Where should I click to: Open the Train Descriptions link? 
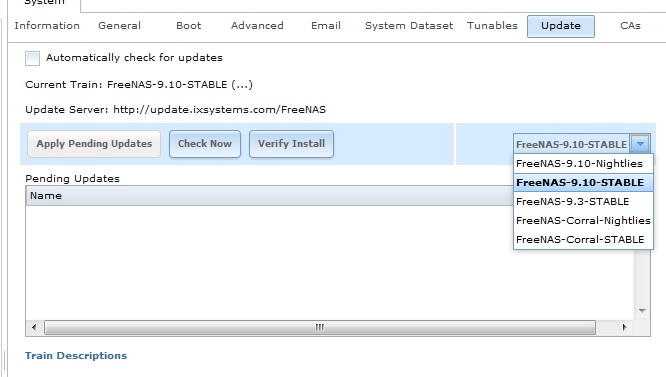(76, 356)
